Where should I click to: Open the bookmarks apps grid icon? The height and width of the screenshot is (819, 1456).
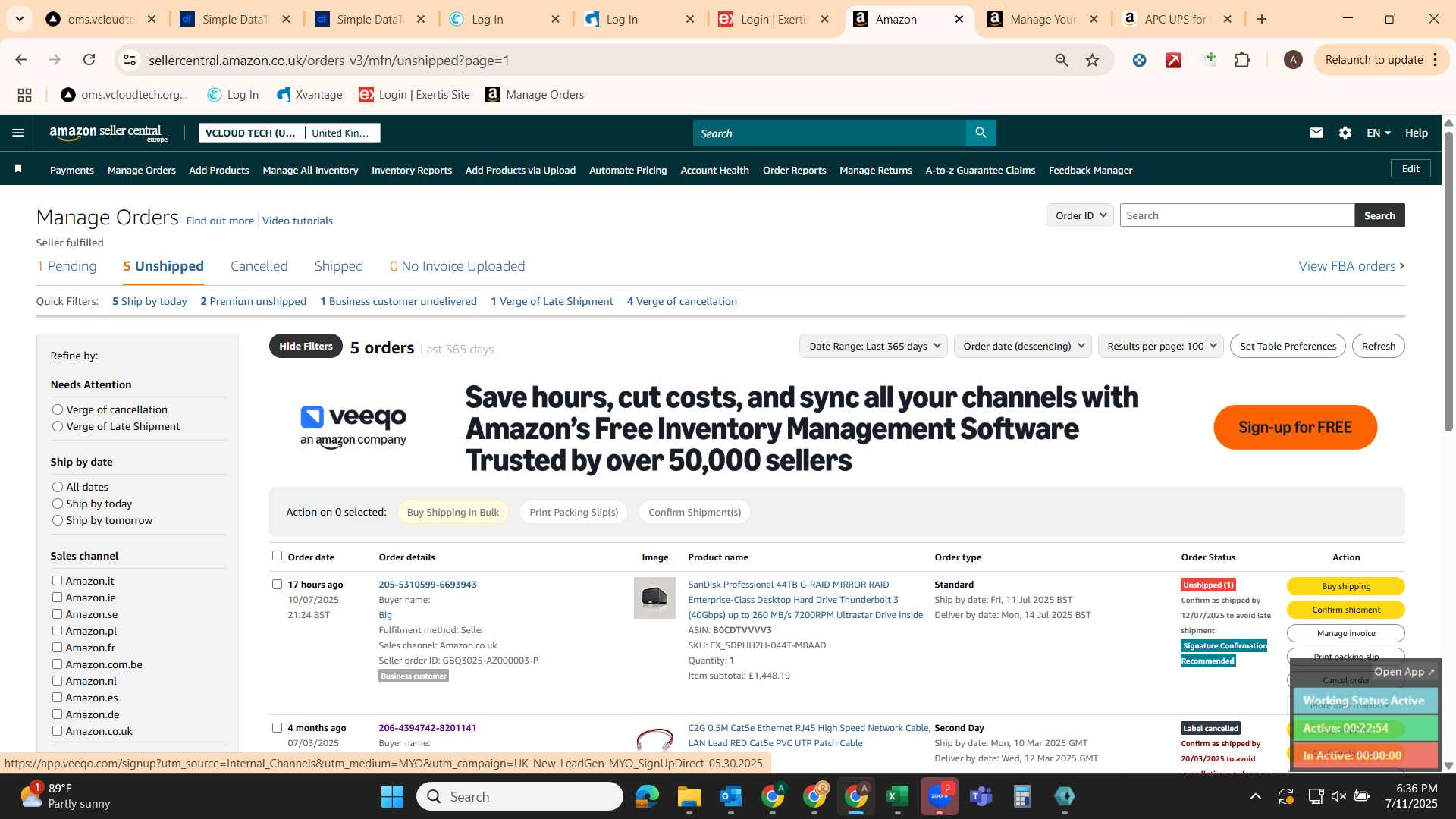pos(24,95)
